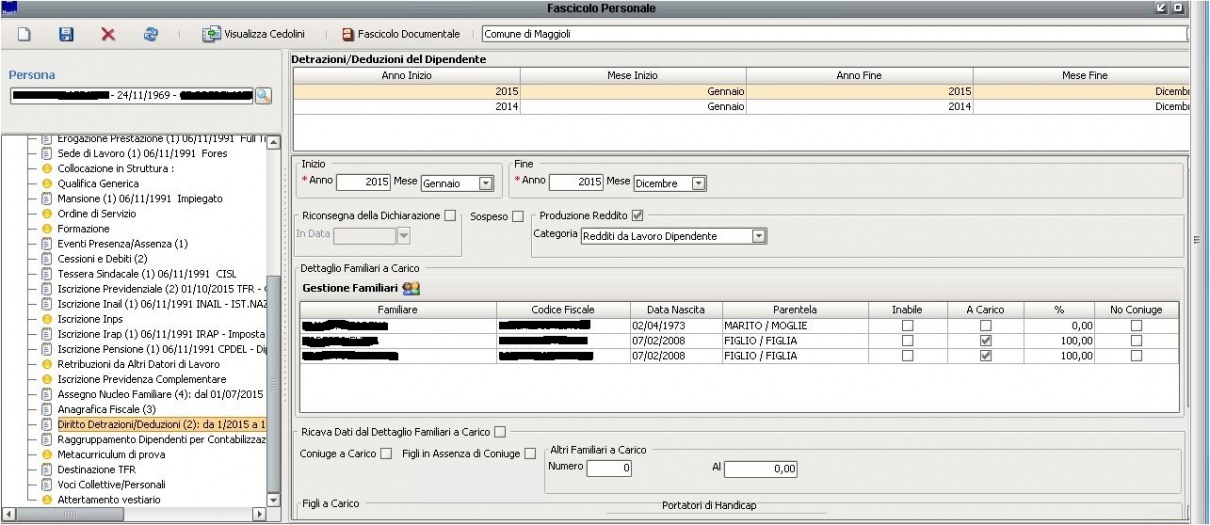Click the Altri Familiari Numero field
Viewport: 1210px width, 525px height.
(x=609, y=468)
